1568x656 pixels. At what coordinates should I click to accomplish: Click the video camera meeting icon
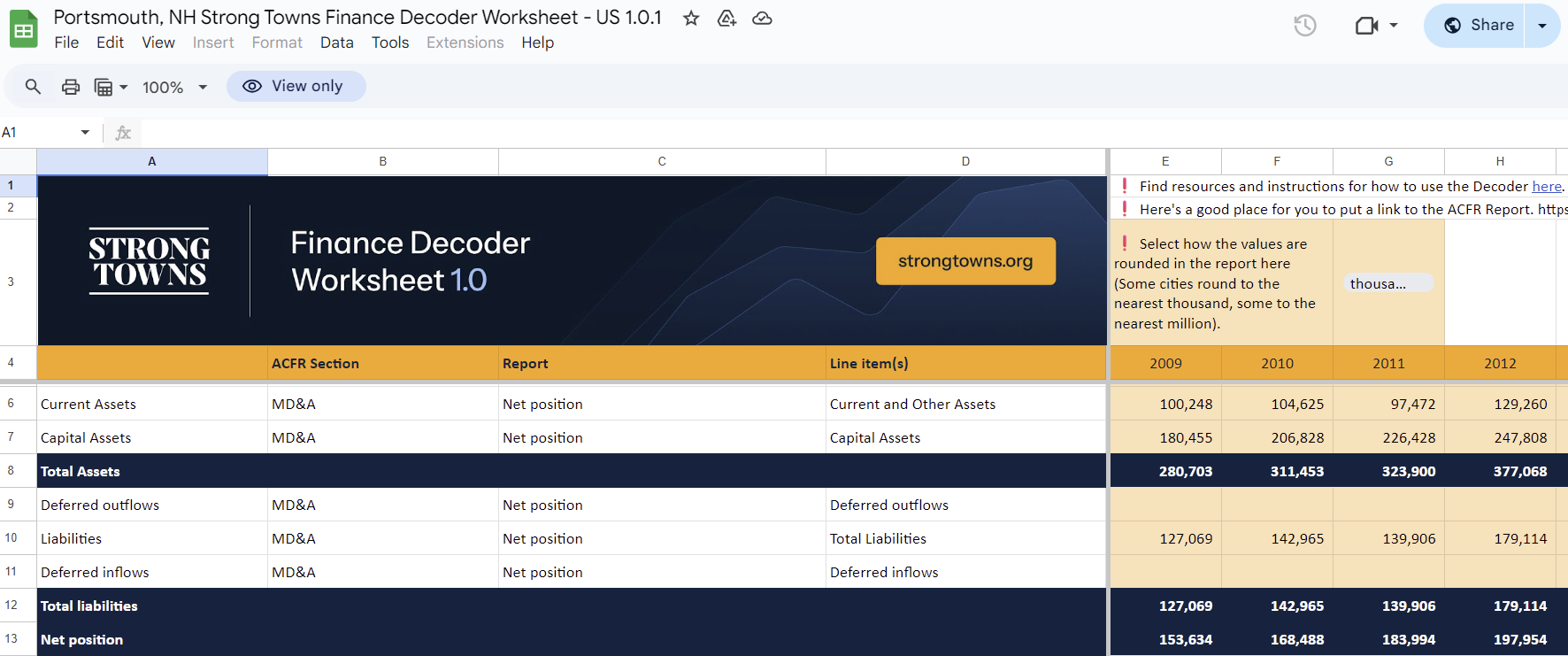(1367, 26)
